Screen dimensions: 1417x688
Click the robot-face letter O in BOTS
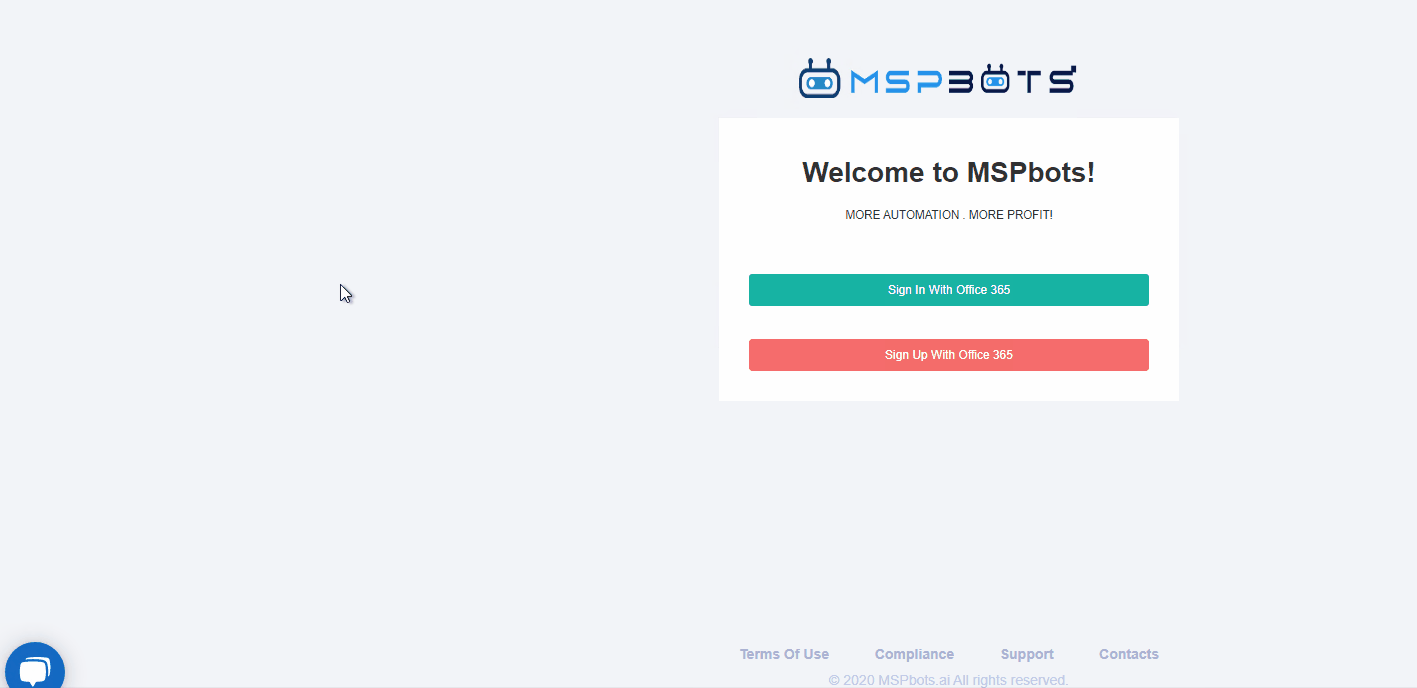tap(994, 80)
